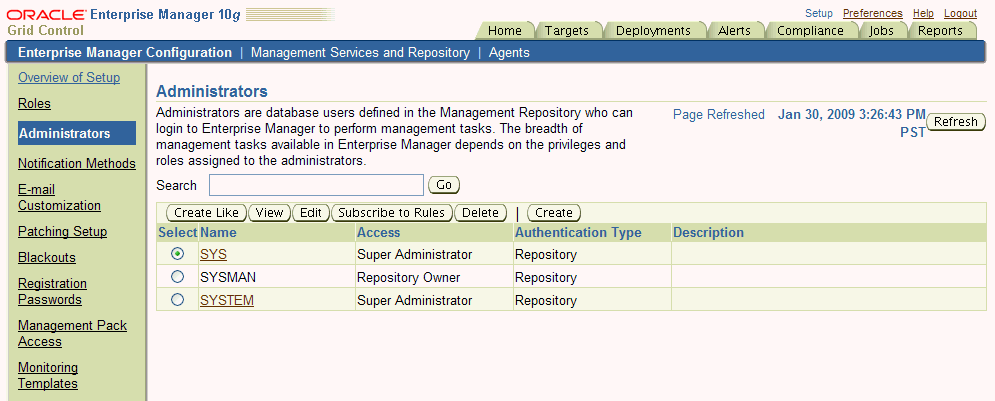Open Blackouts in sidebar
This screenshot has height=401, width=995.
click(x=47, y=257)
